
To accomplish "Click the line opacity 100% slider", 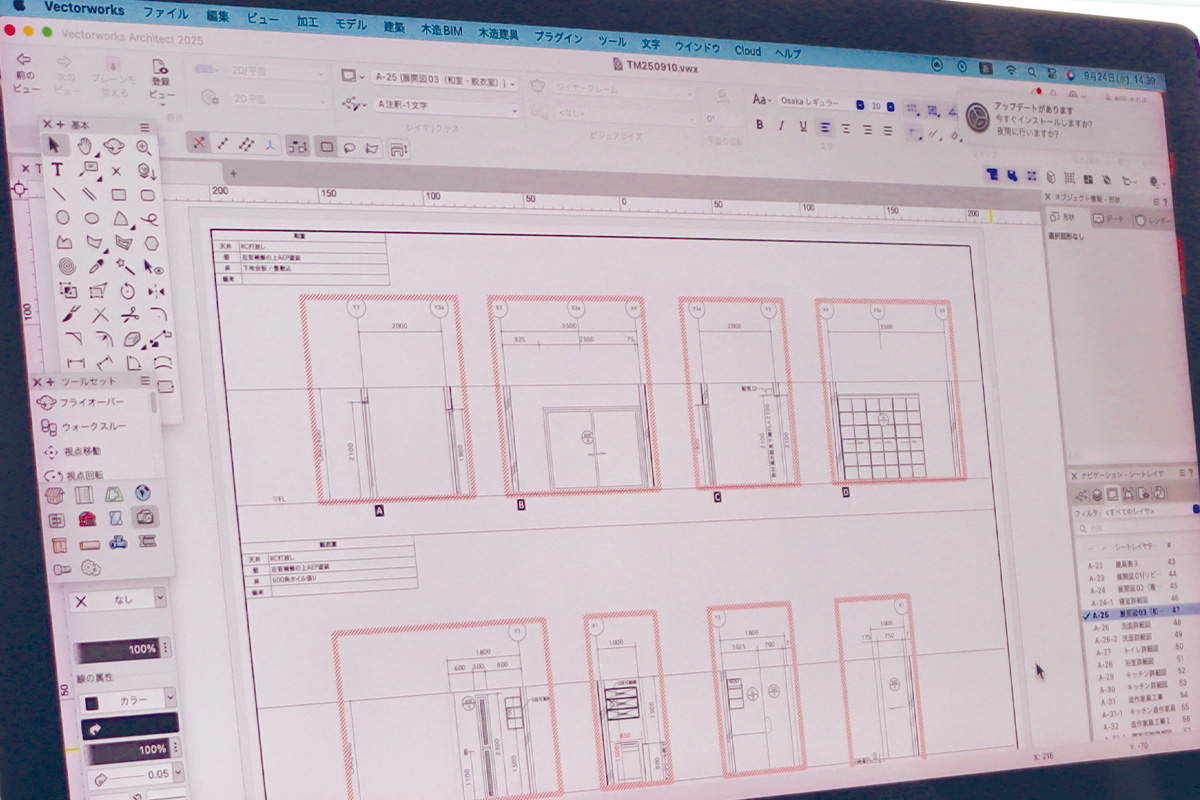I will click(x=119, y=749).
